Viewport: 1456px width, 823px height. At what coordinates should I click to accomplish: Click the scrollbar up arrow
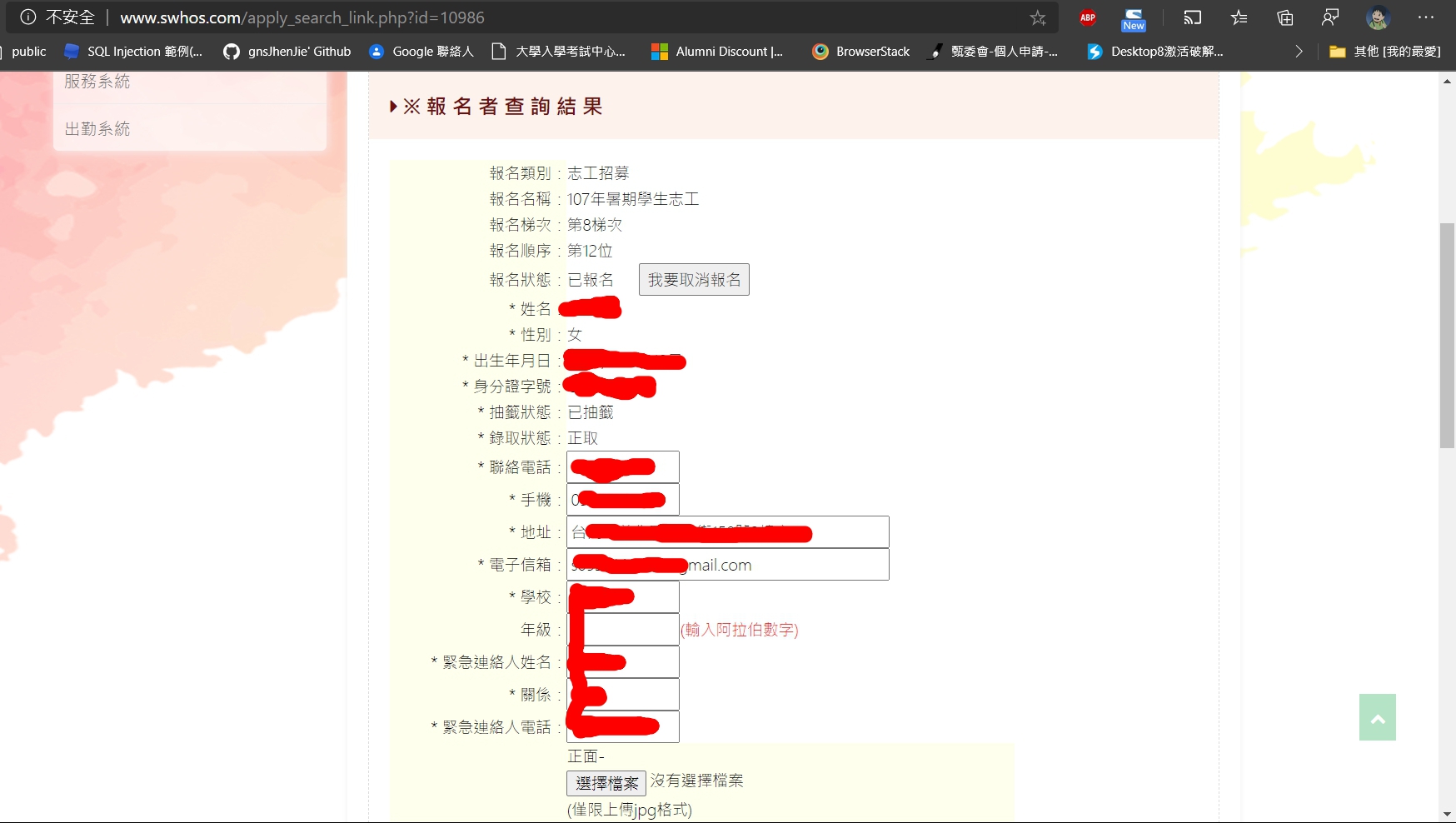pos(1448,81)
